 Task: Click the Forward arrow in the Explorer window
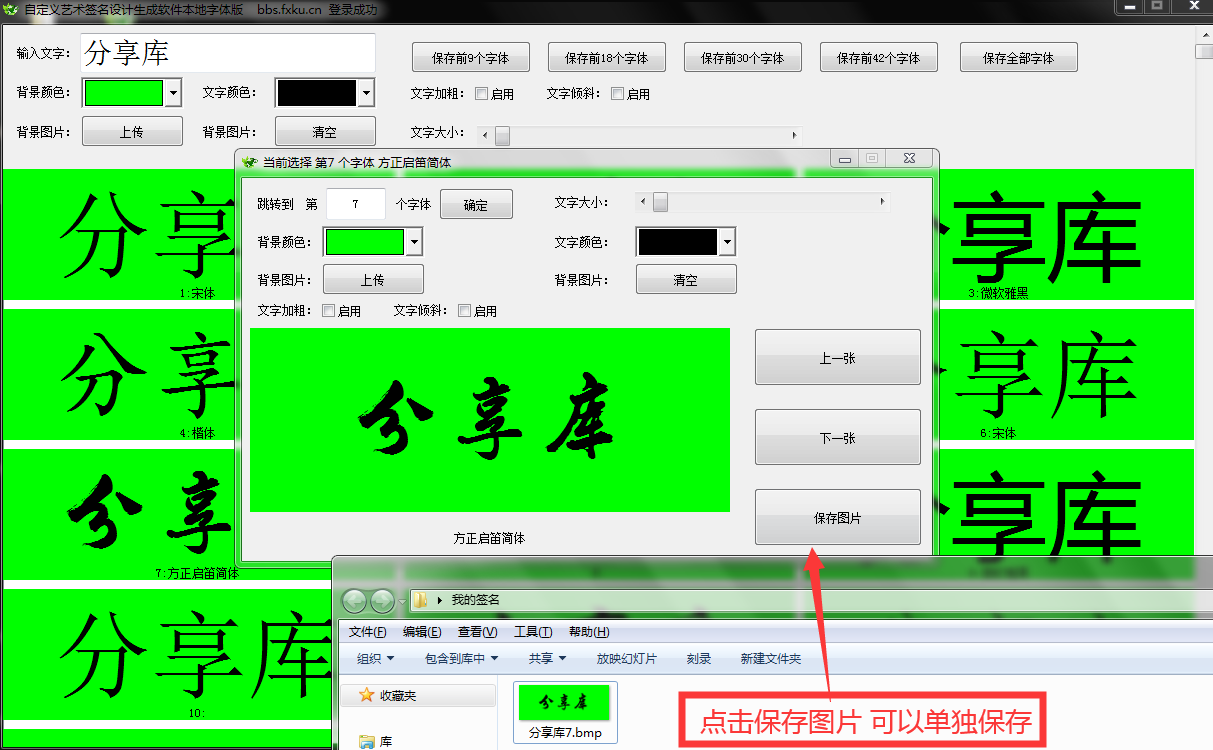click(x=382, y=600)
